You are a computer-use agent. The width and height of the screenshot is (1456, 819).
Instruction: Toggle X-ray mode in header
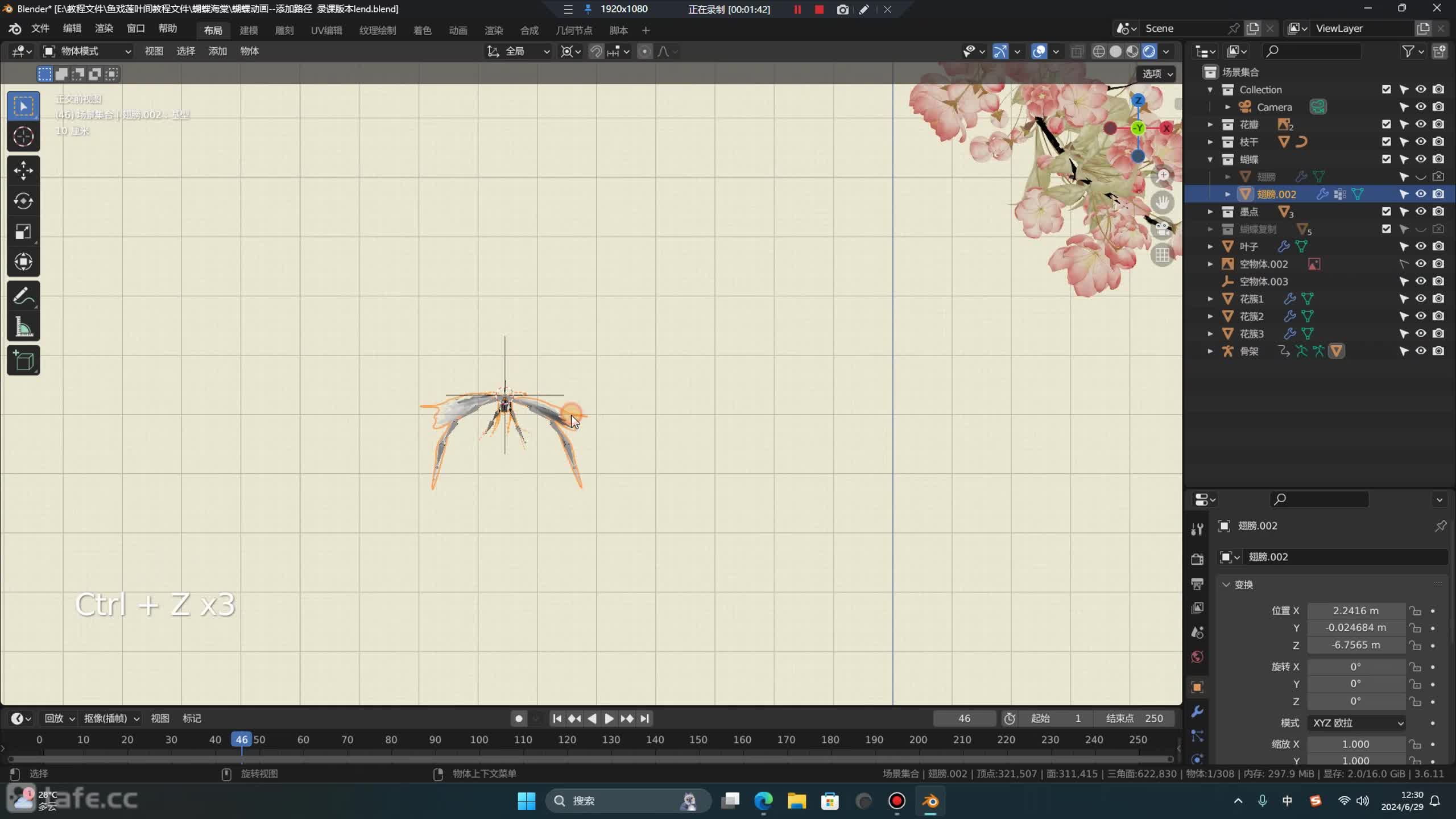[x=1077, y=52]
